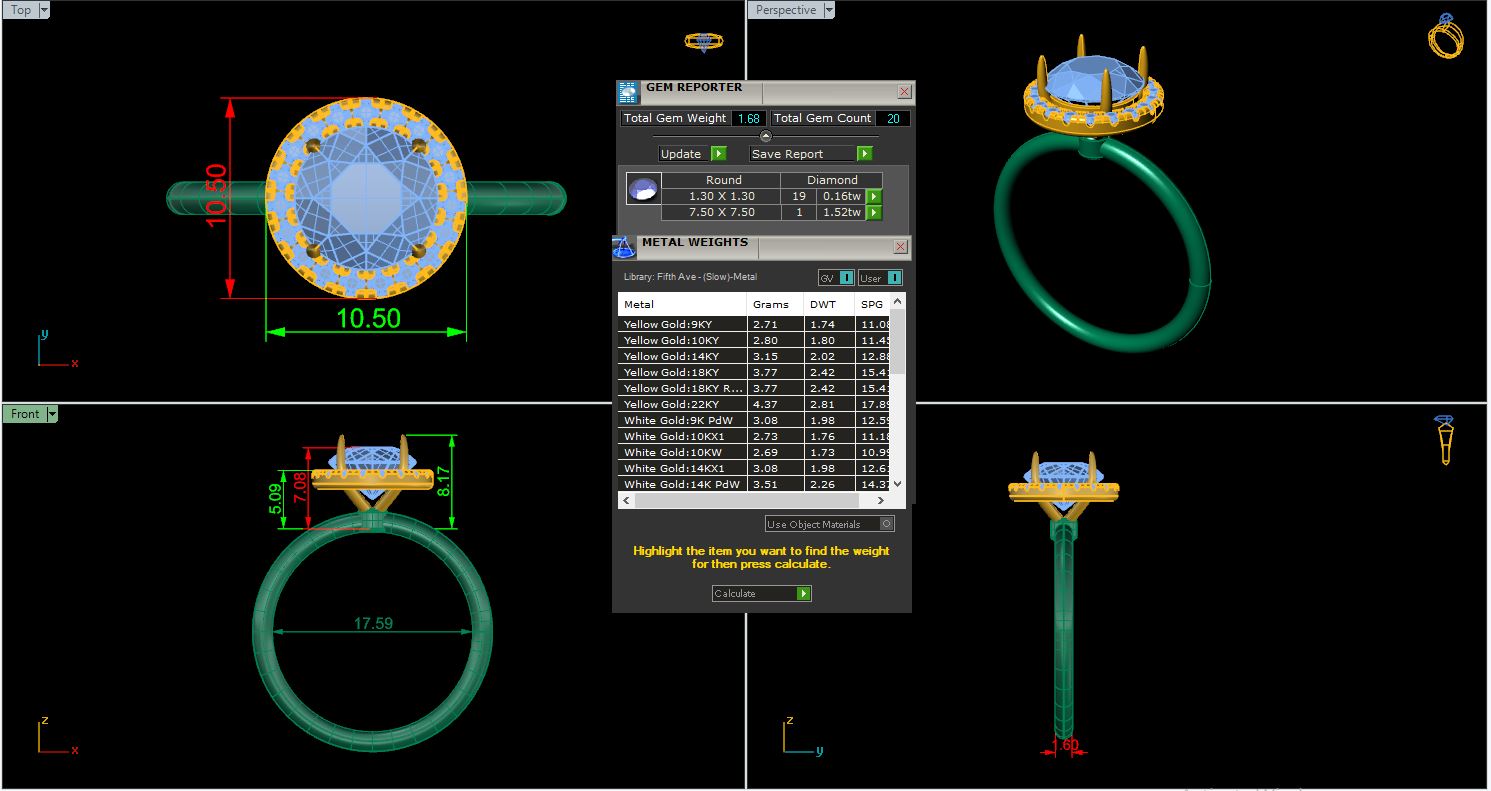Click the Calculate green arrow icon
The height and width of the screenshot is (791, 1491).
(x=803, y=594)
